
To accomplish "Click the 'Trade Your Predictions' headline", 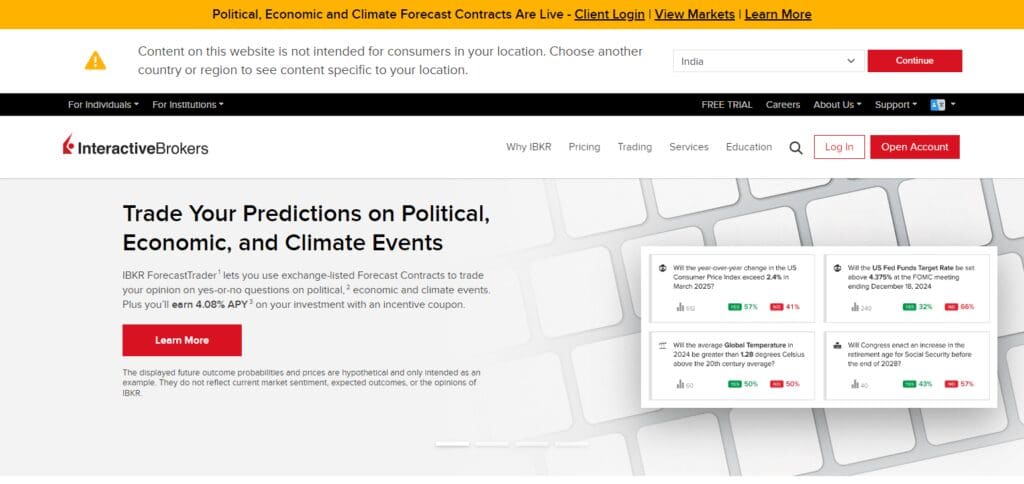I will 306,228.
